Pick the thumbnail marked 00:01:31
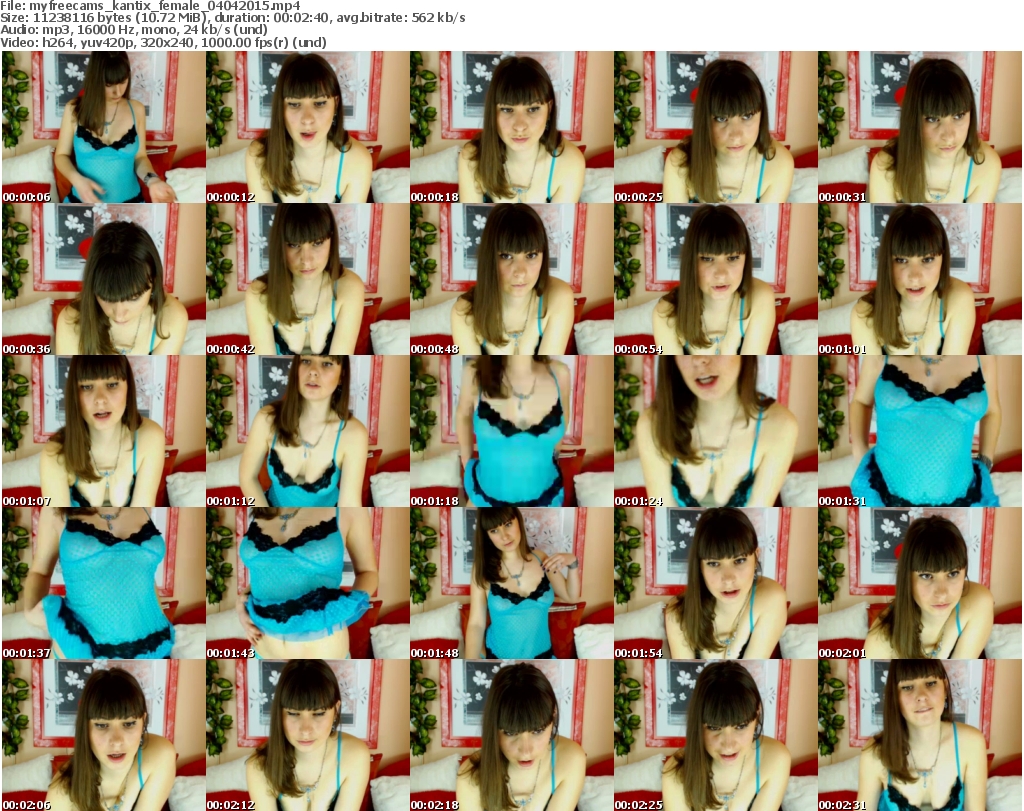Image resolution: width=1024 pixels, height=811 pixels. [919, 431]
